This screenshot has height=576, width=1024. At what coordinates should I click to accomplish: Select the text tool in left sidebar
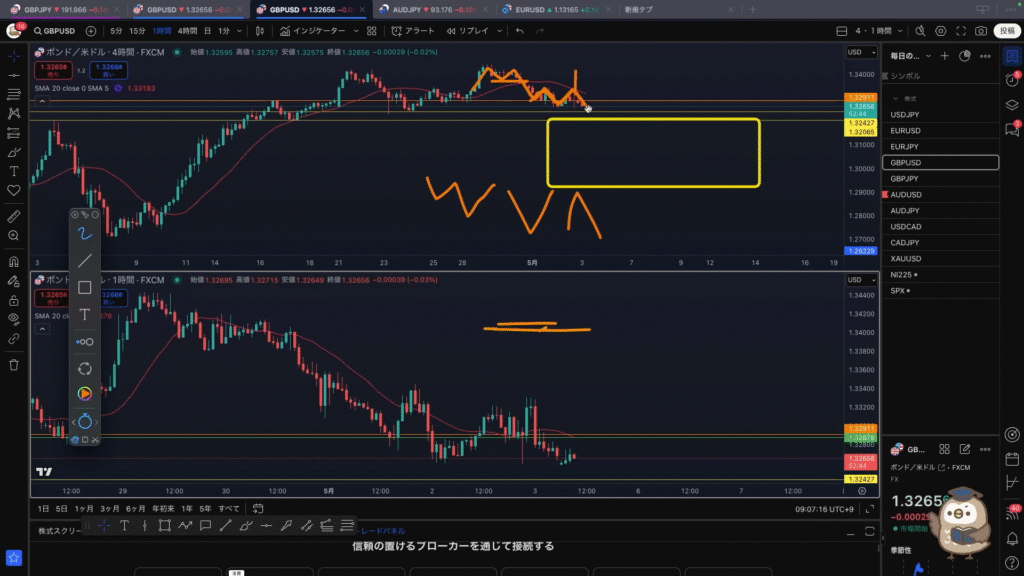[x=14, y=171]
